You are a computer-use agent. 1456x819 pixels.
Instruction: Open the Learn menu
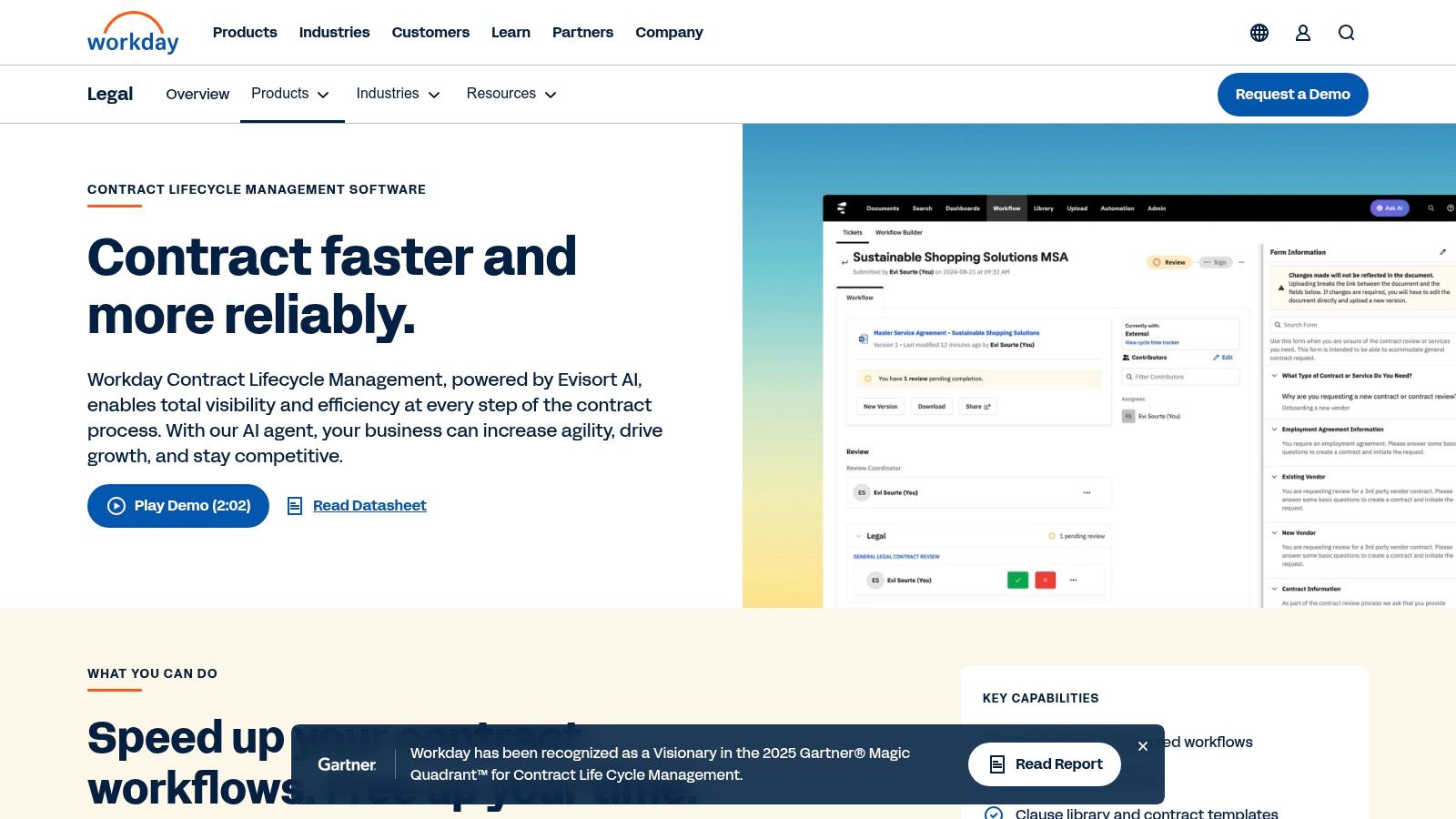pos(511,33)
